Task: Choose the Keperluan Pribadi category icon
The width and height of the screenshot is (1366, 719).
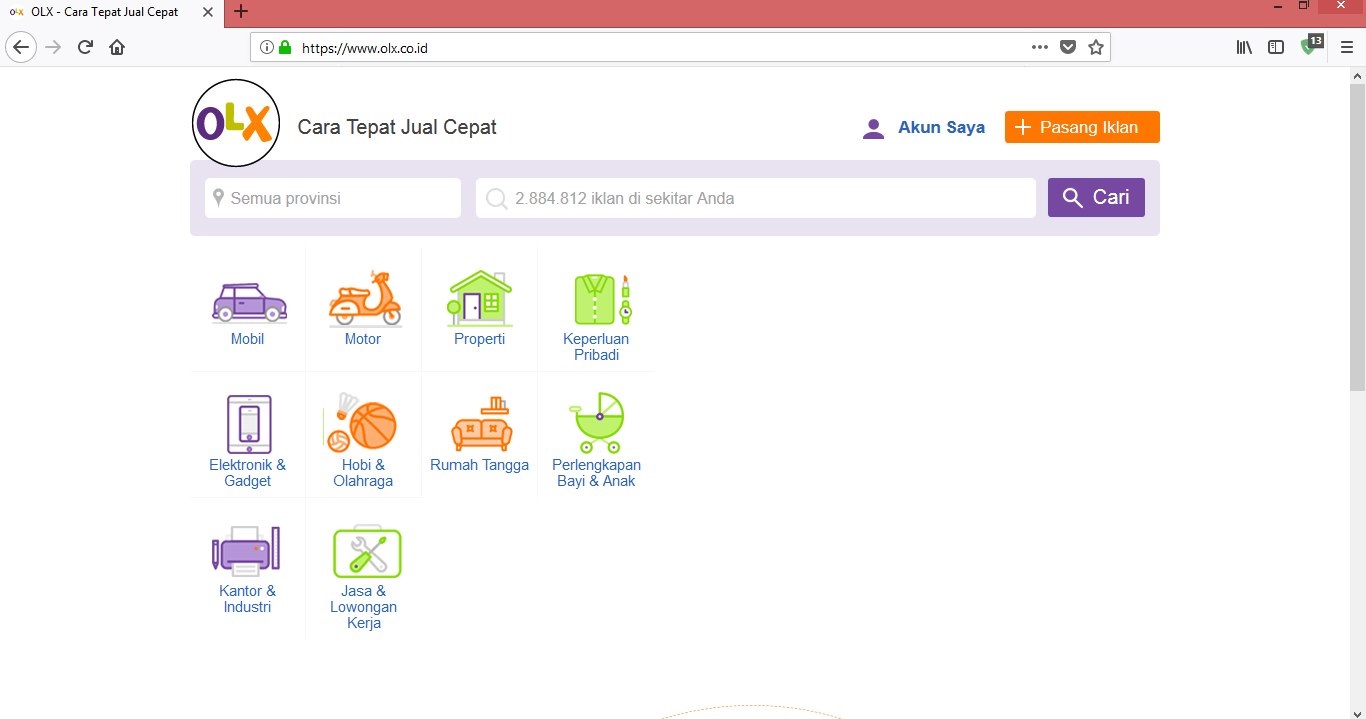Action: point(598,300)
